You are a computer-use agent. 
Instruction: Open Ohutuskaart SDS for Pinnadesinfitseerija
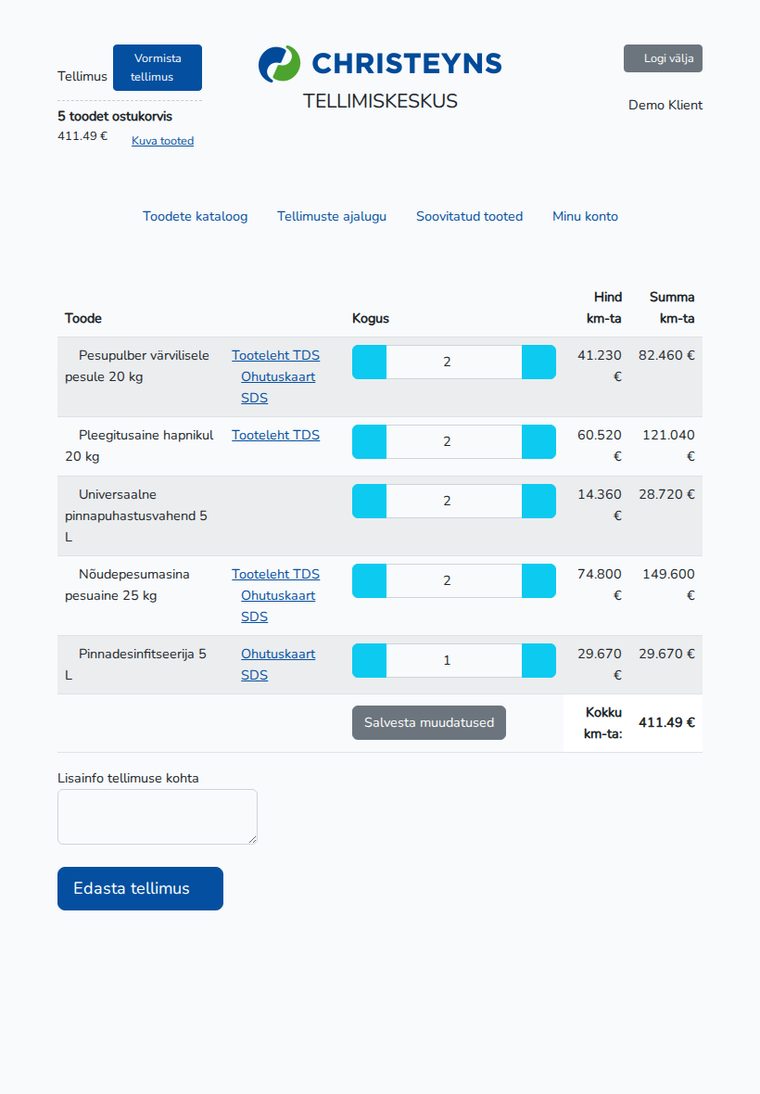click(278, 664)
